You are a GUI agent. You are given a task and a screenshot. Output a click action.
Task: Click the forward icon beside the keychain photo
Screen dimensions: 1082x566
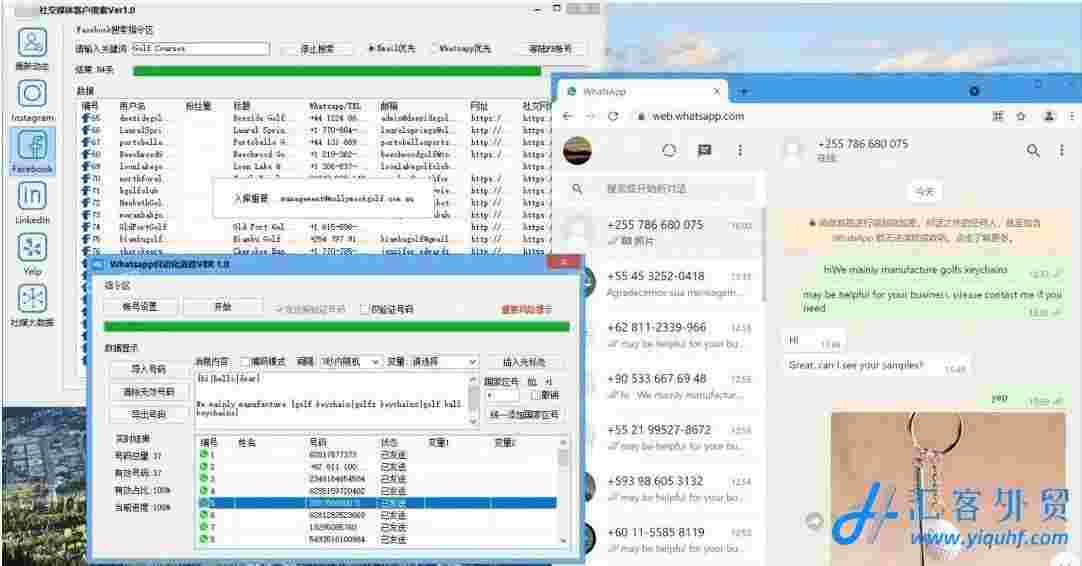(x=815, y=520)
